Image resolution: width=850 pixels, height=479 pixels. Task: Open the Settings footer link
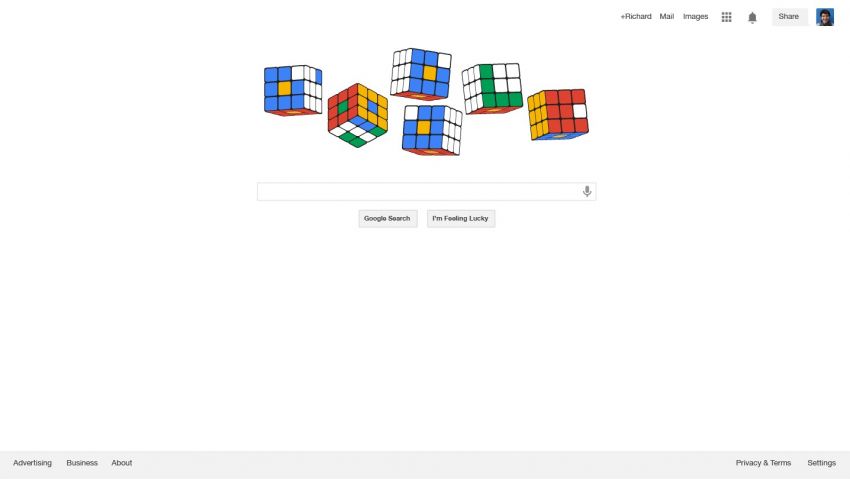pos(822,463)
